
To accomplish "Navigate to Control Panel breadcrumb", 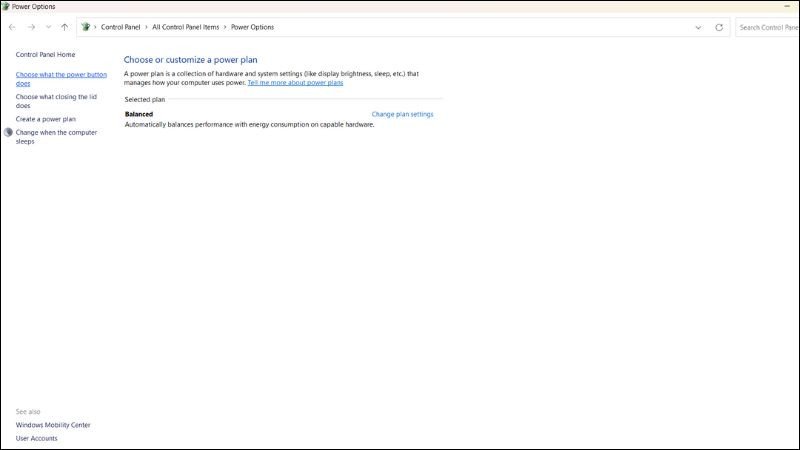I will click(119, 27).
